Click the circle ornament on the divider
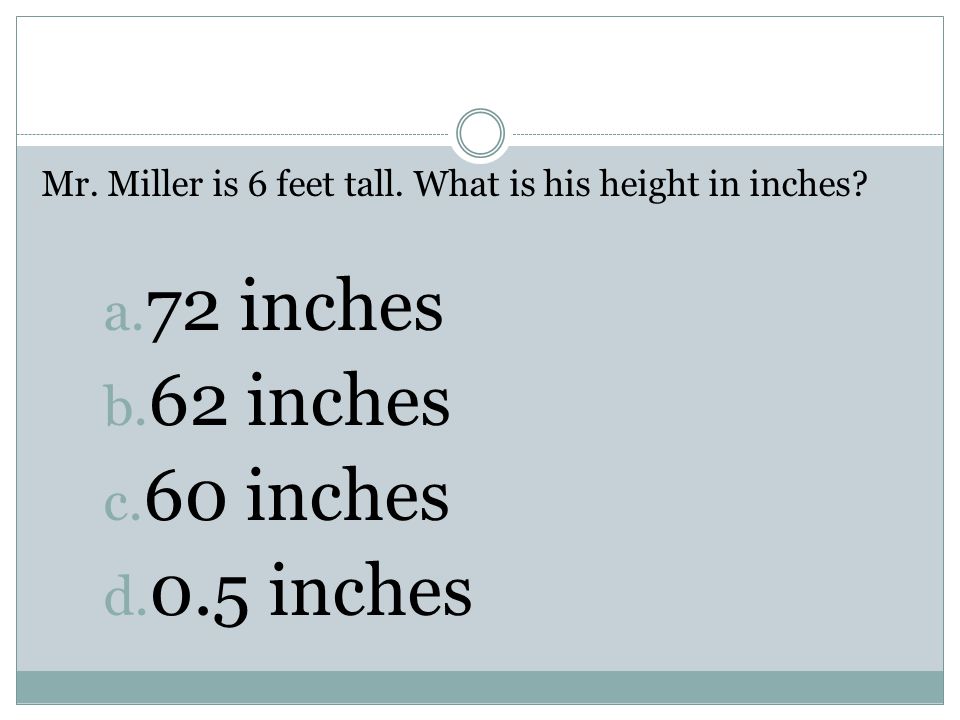The width and height of the screenshot is (960, 720). (x=481, y=133)
